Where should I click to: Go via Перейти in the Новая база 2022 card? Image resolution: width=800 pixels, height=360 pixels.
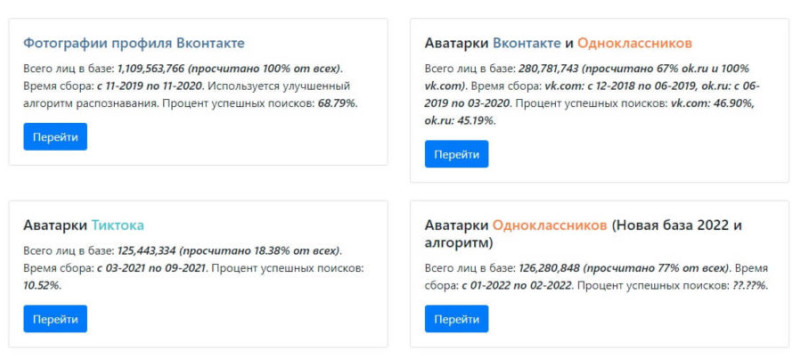coord(457,319)
